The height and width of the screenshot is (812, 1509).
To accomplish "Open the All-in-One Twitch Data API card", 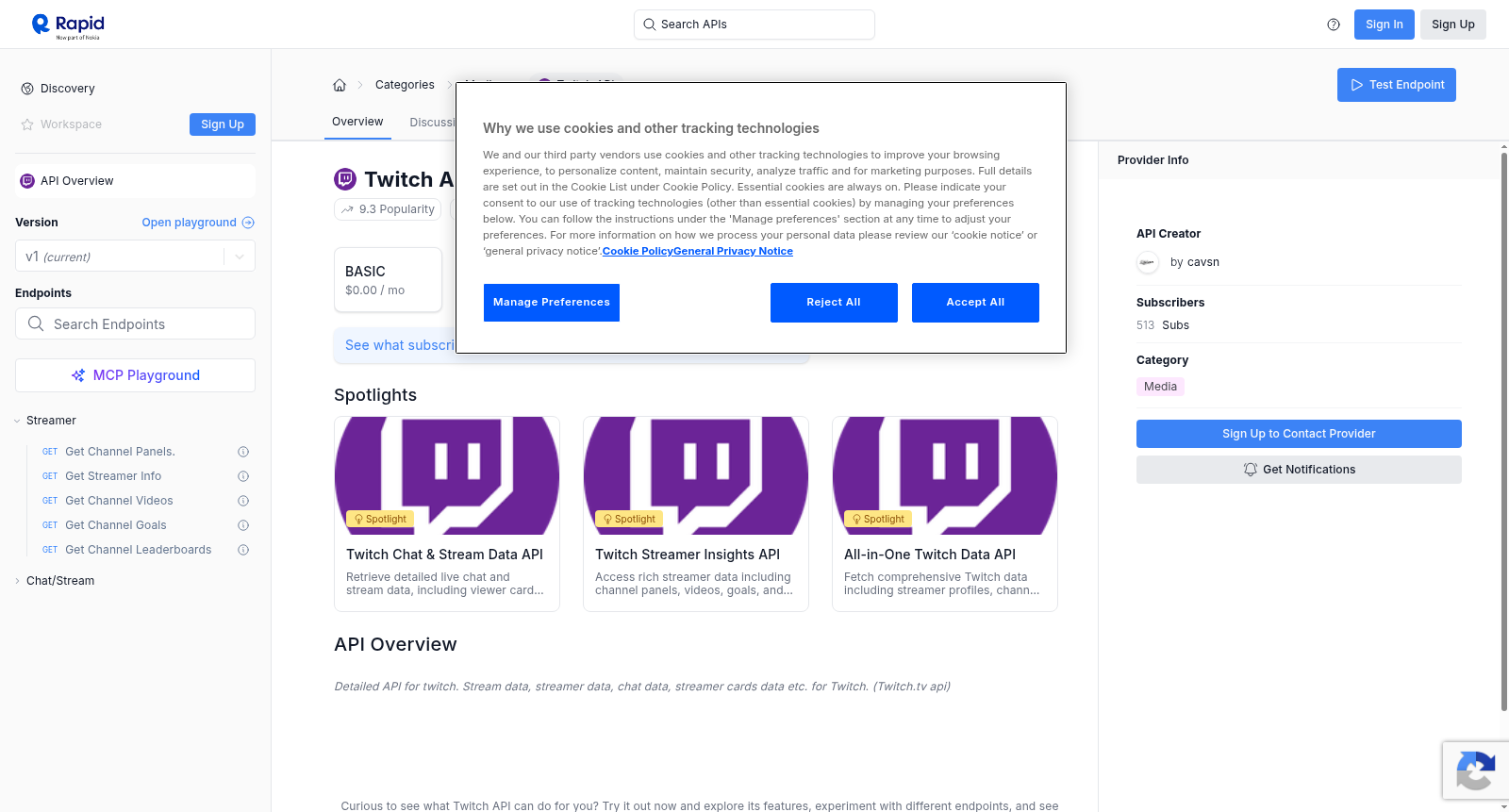I will (x=945, y=514).
